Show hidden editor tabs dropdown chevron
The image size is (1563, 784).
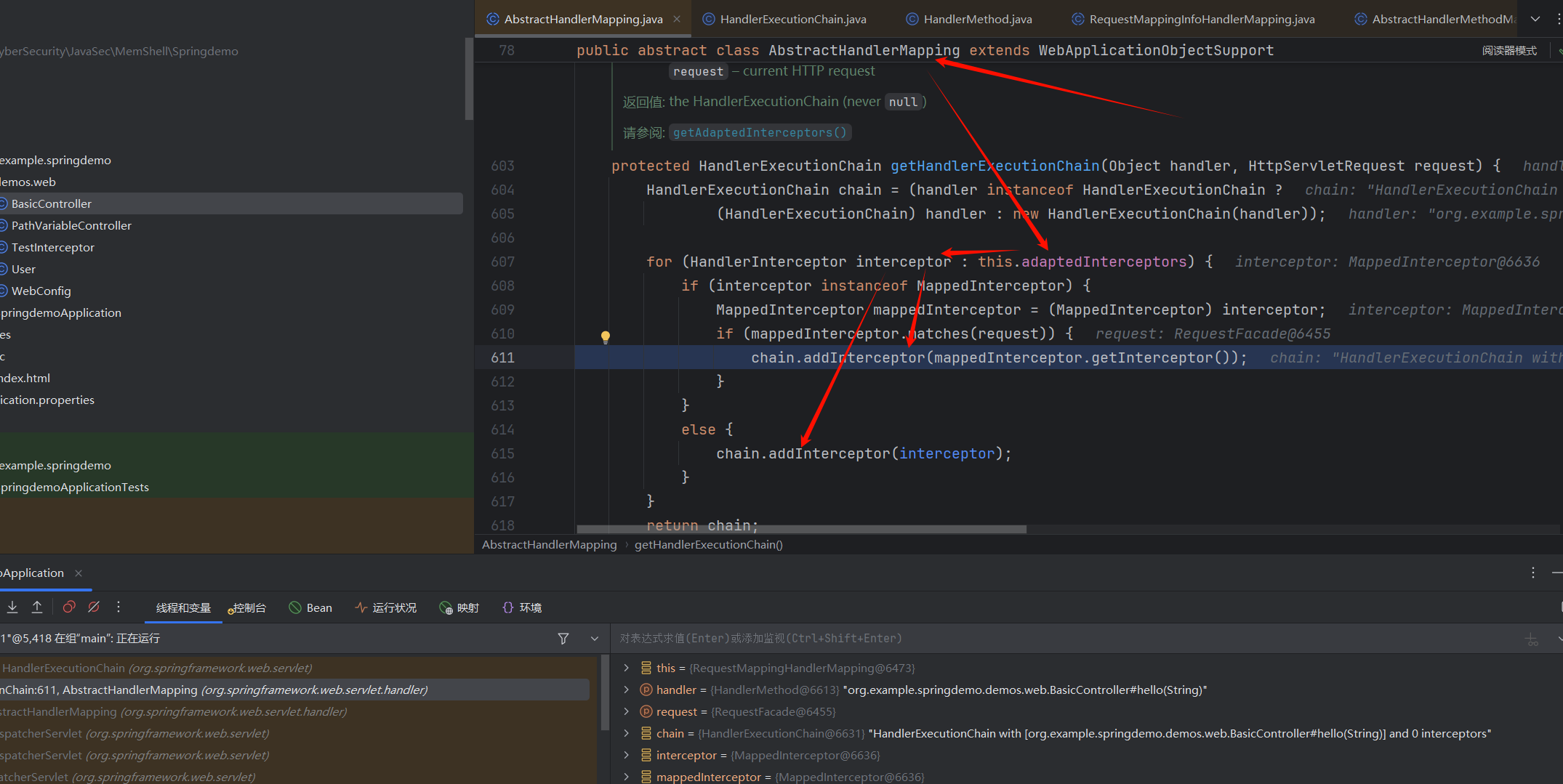pos(1535,19)
